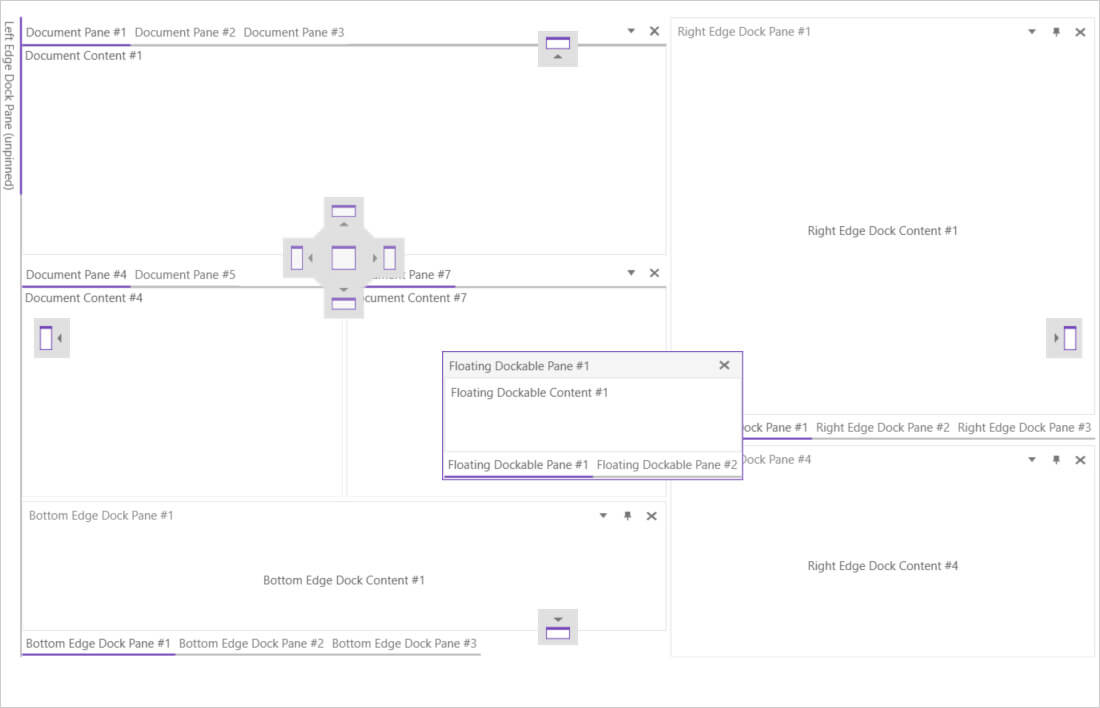Toggle pin on Right Edge Dock Pane #1
Screen dimensions: 1100x708
click(1056, 32)
